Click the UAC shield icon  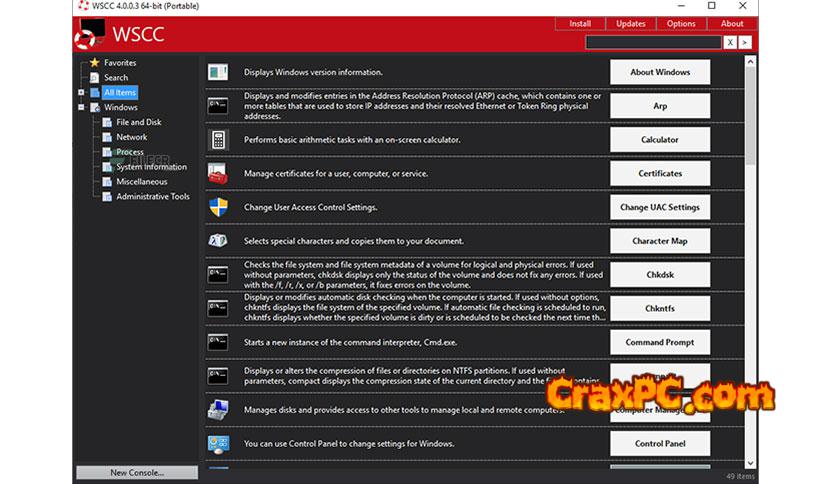point(218,207)
